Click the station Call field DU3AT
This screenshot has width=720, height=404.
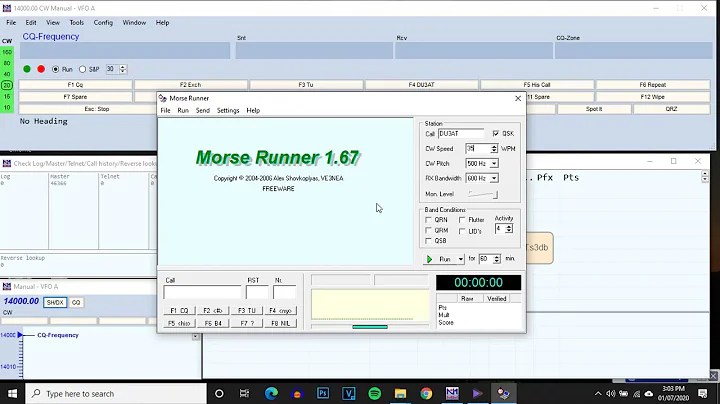click(x=461, y=134)
